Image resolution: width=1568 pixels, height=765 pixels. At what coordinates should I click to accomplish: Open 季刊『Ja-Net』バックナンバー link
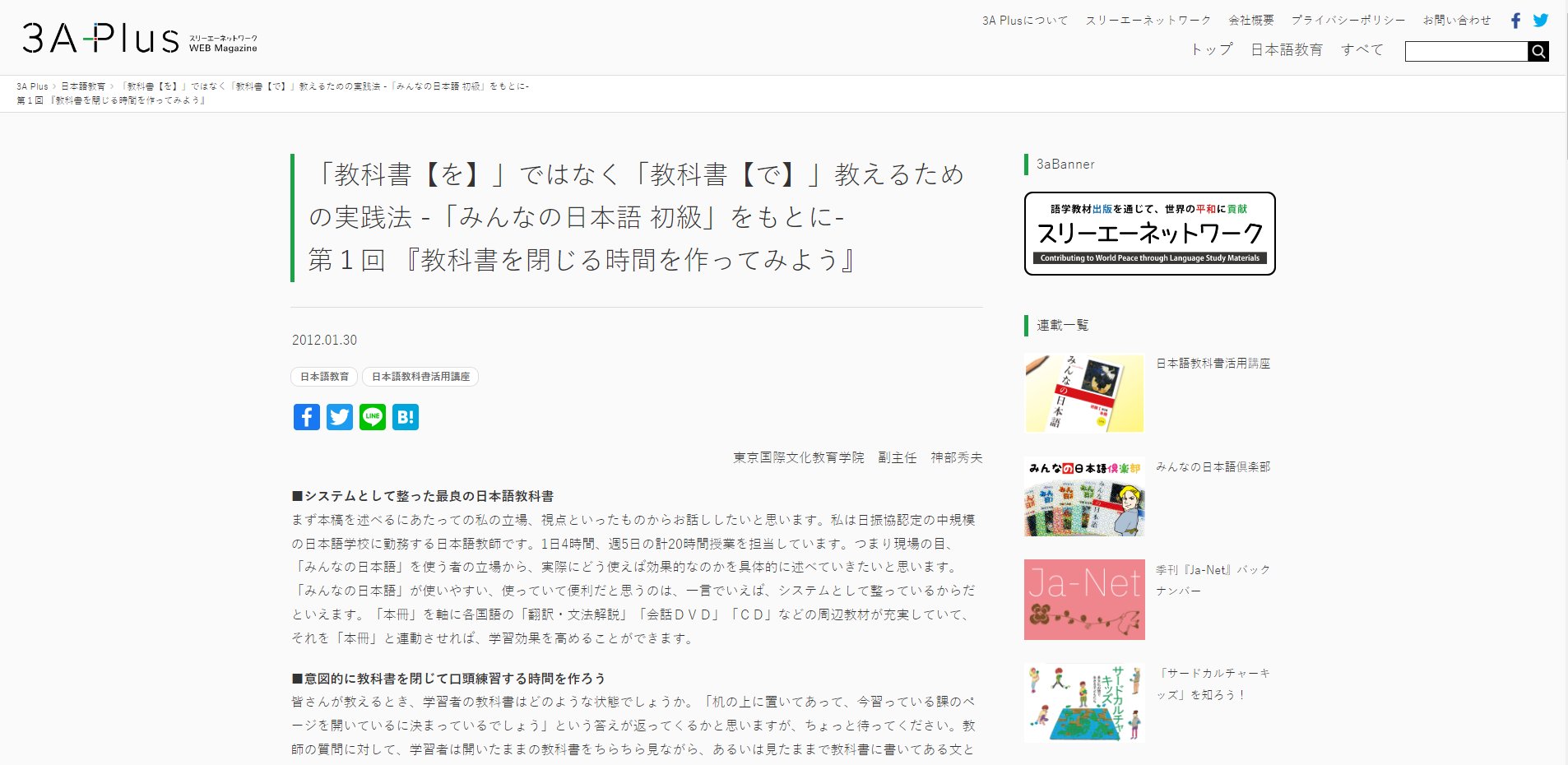[1213, 580]
